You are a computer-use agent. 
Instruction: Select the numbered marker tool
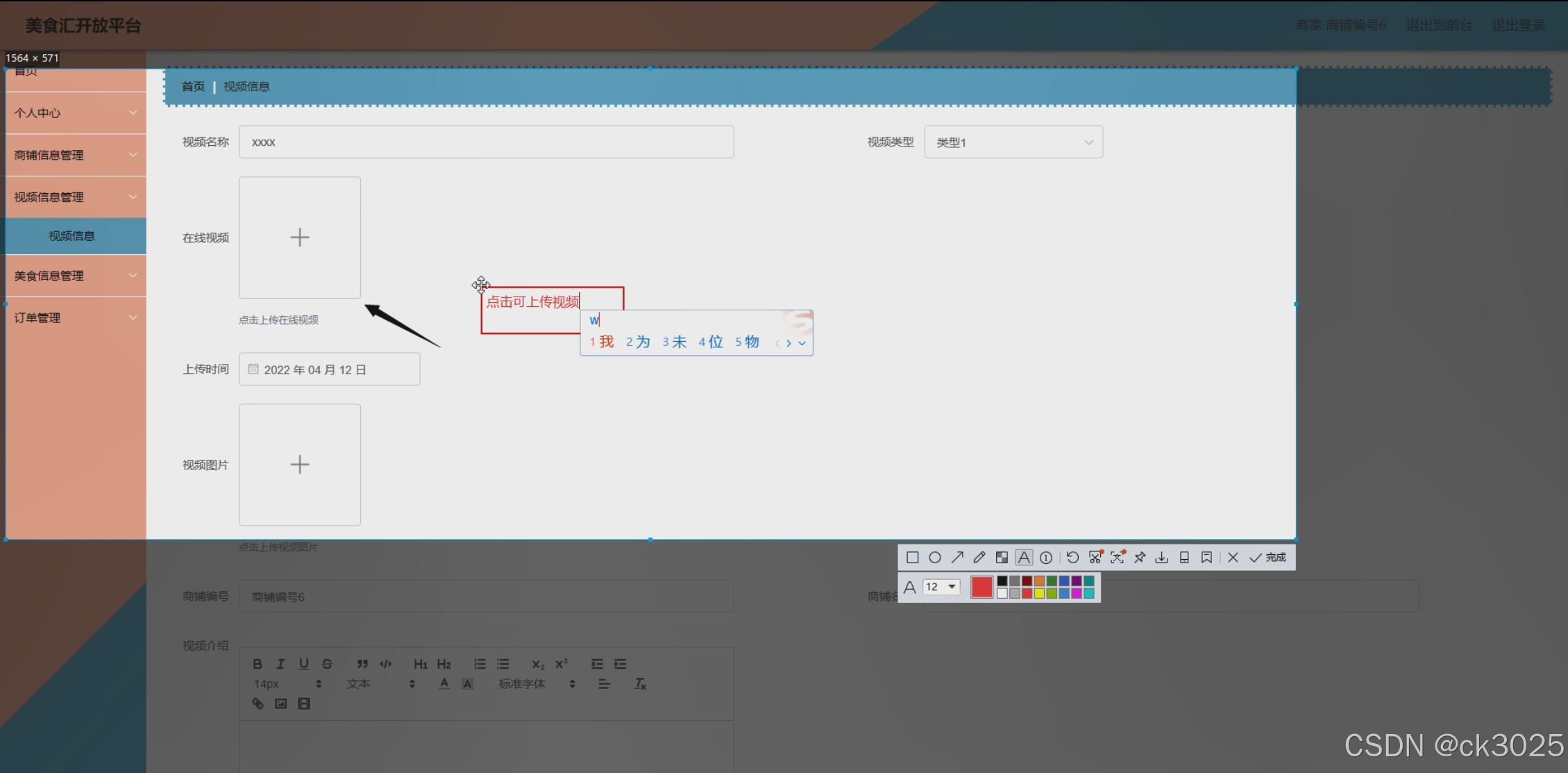(x=1046, y=558)
